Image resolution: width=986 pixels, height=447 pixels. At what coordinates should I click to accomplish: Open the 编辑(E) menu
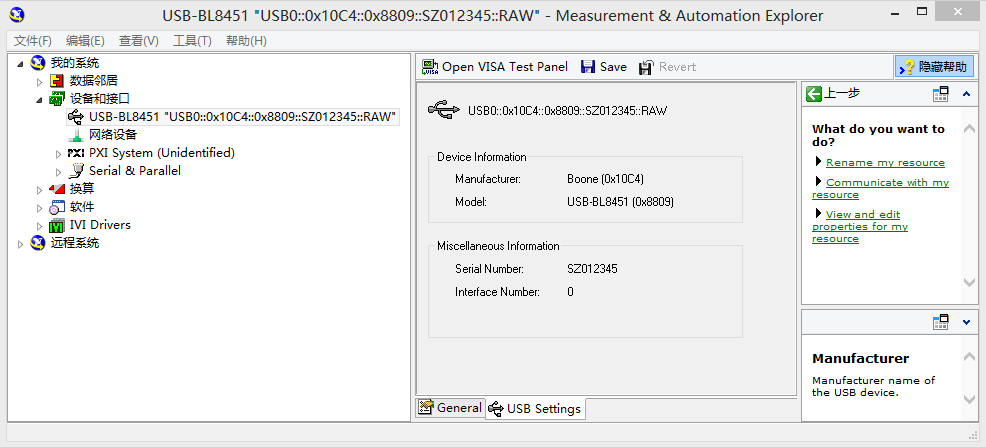[85, 41]
